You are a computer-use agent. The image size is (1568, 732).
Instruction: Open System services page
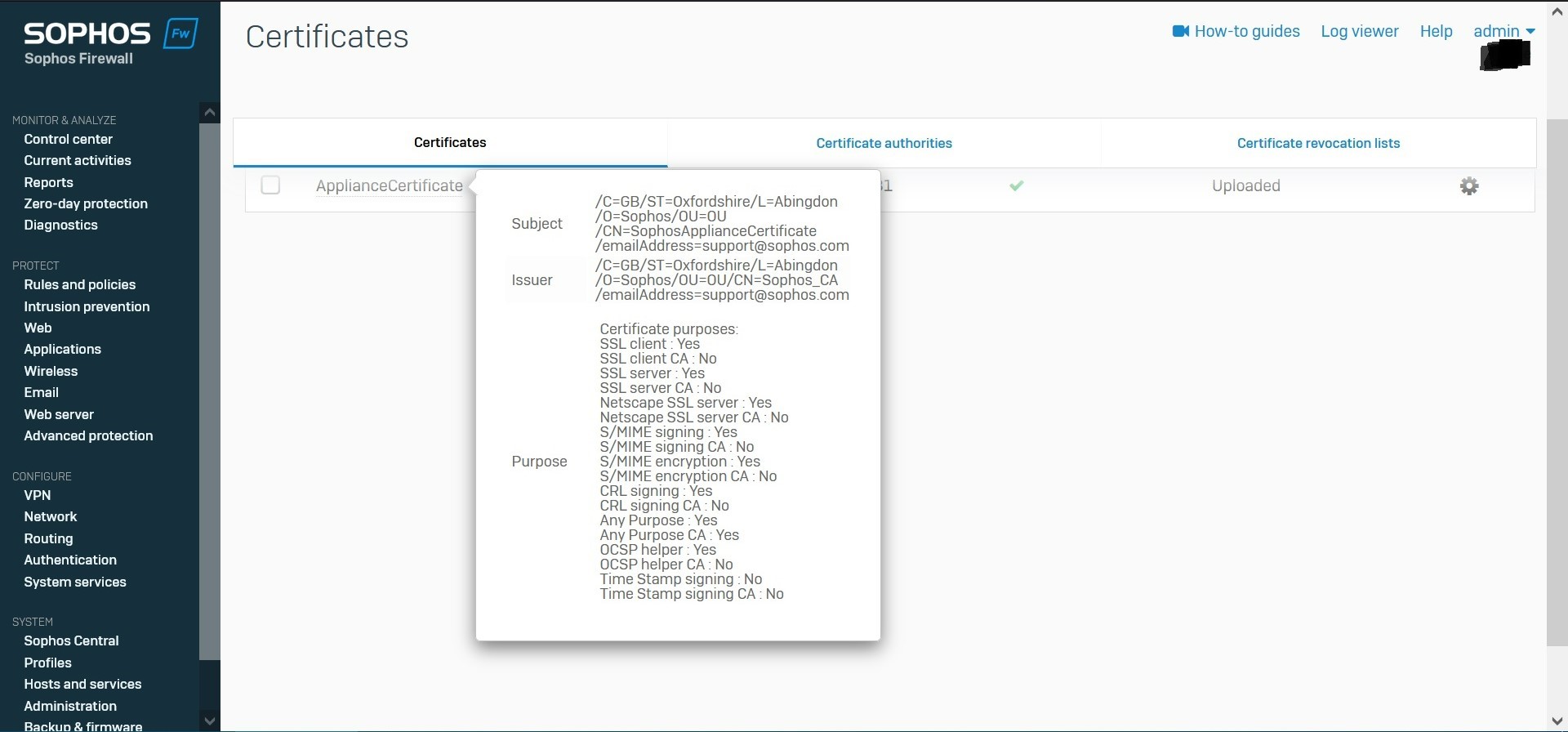tap(75, 582)
